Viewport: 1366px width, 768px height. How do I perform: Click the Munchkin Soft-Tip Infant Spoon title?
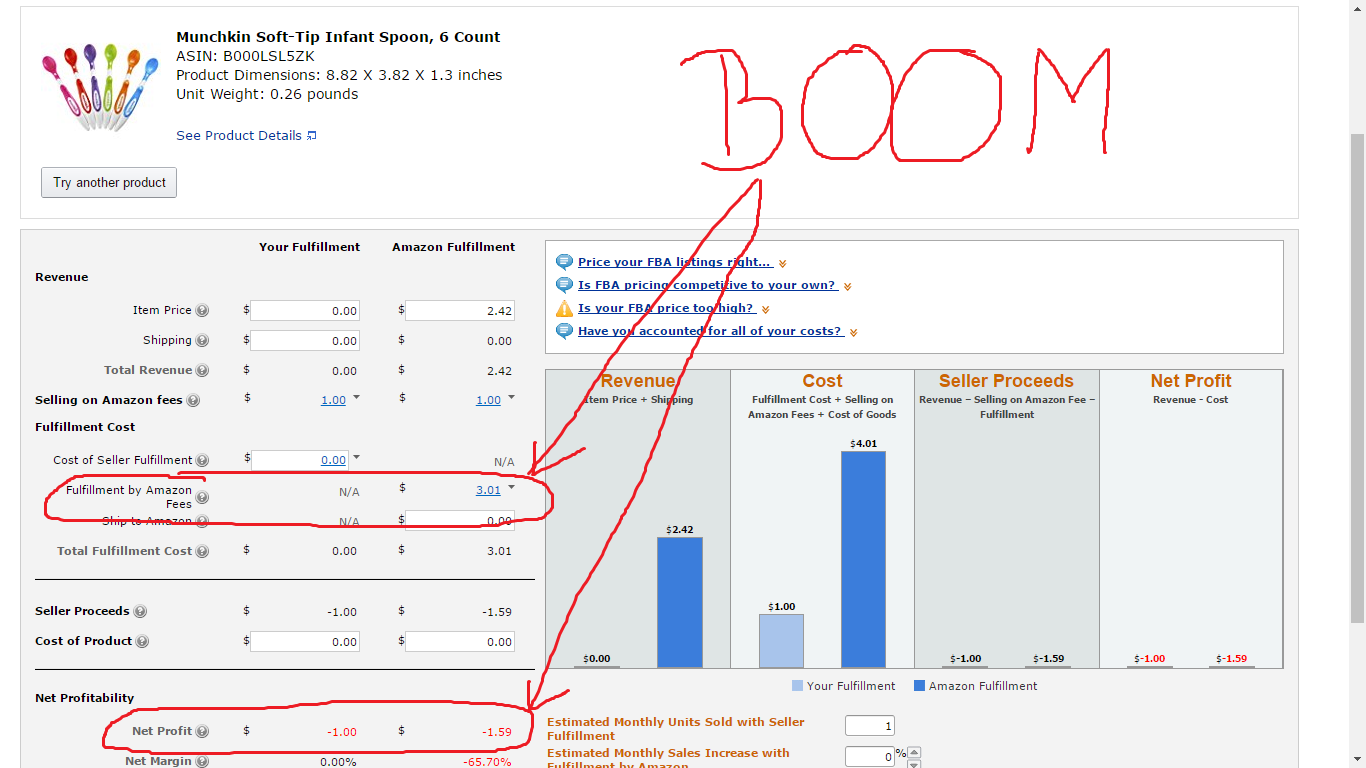pos(338,37)
